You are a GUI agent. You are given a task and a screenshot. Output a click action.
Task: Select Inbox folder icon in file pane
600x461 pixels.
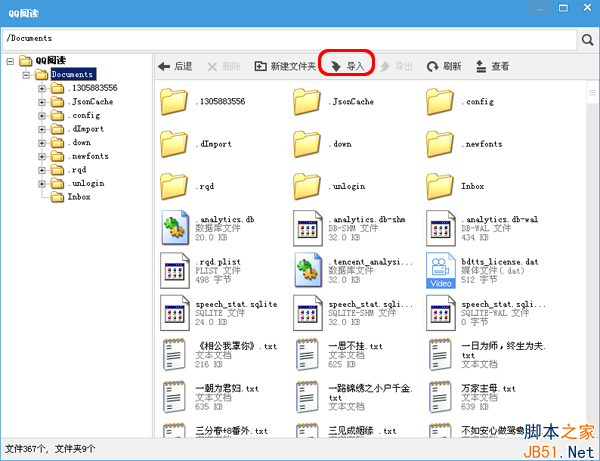coord(440,186)
